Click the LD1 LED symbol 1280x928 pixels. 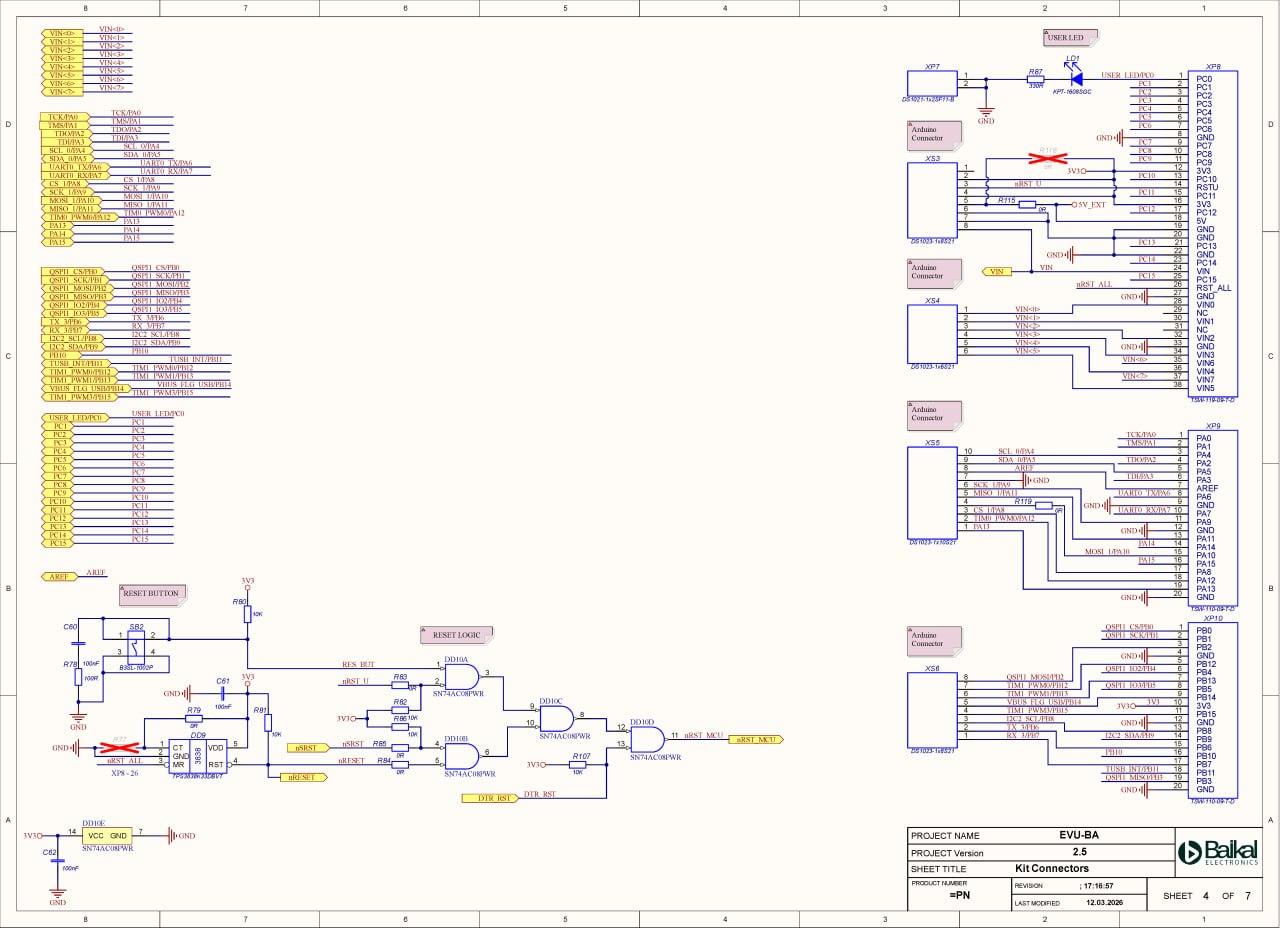(x=1076, y=78)
